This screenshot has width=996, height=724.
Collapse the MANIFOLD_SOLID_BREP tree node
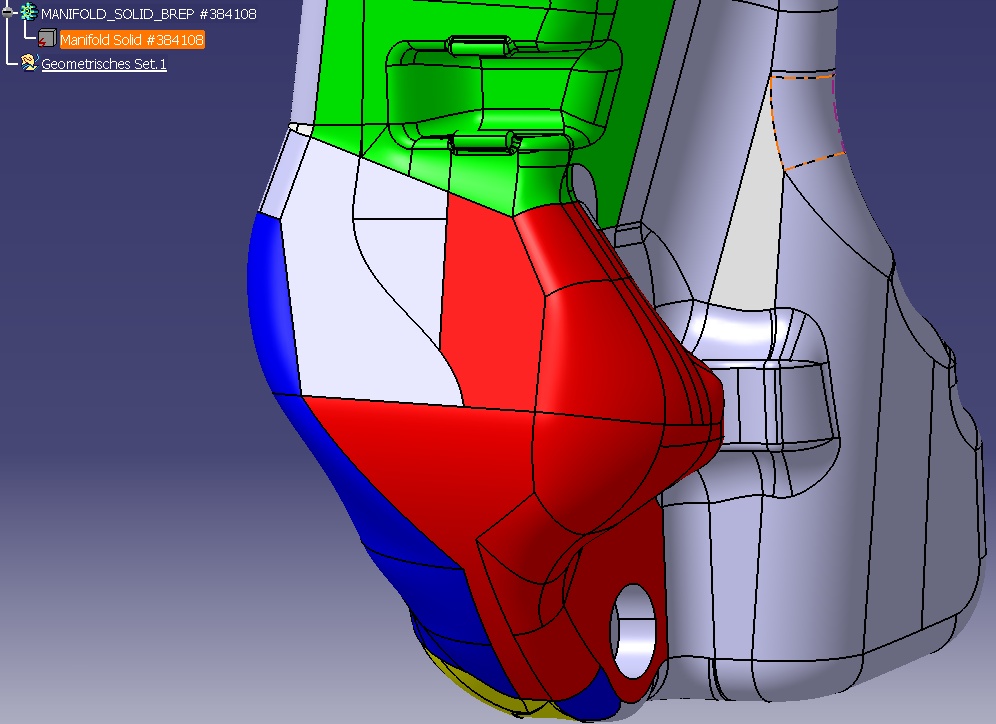click(8, 12)
